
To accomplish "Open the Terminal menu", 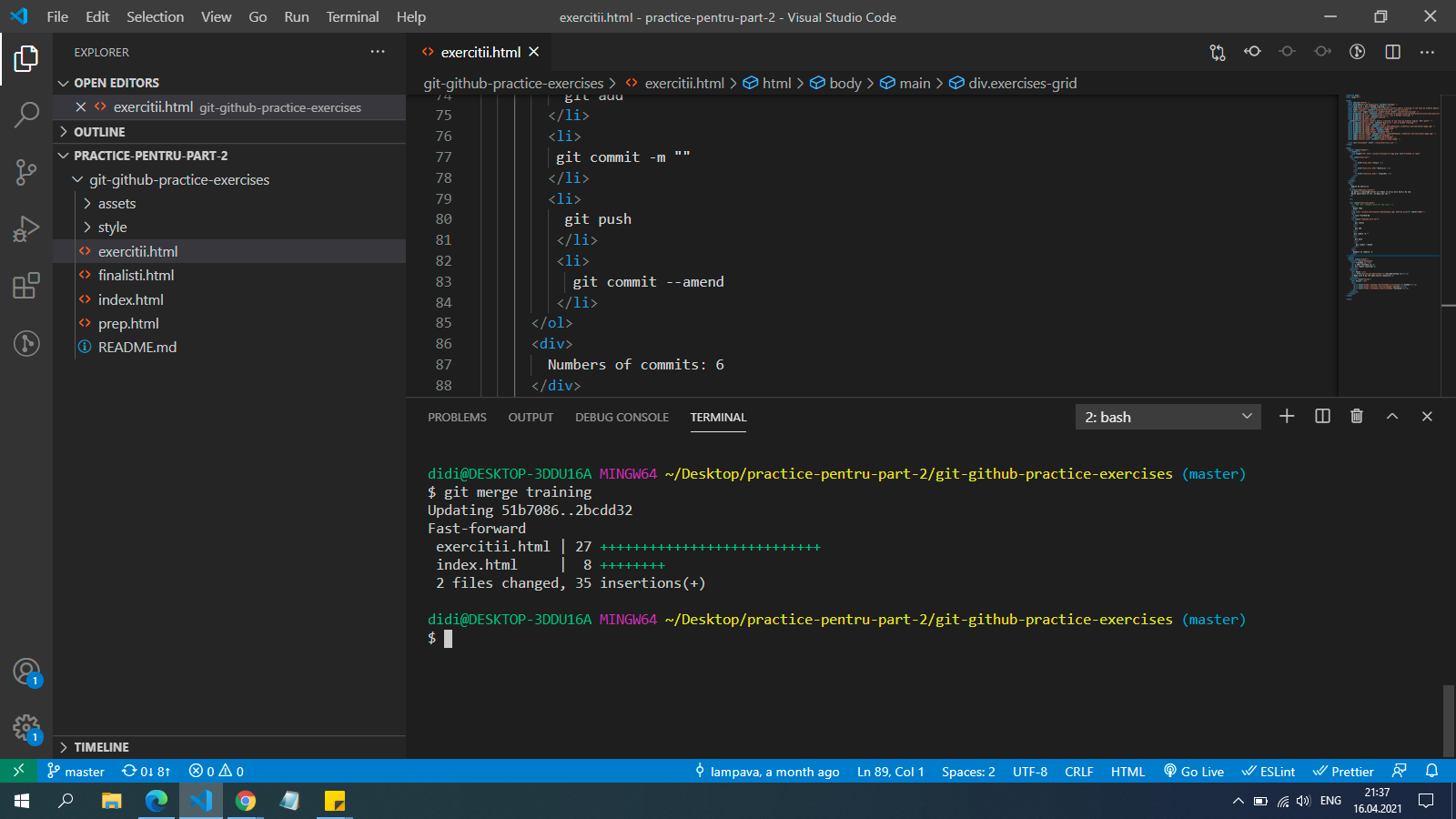I will click(352, 16).
